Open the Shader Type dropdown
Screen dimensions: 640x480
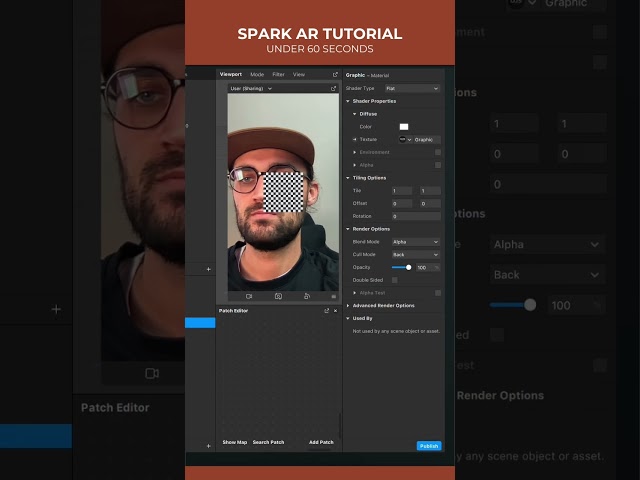(412, 89)
